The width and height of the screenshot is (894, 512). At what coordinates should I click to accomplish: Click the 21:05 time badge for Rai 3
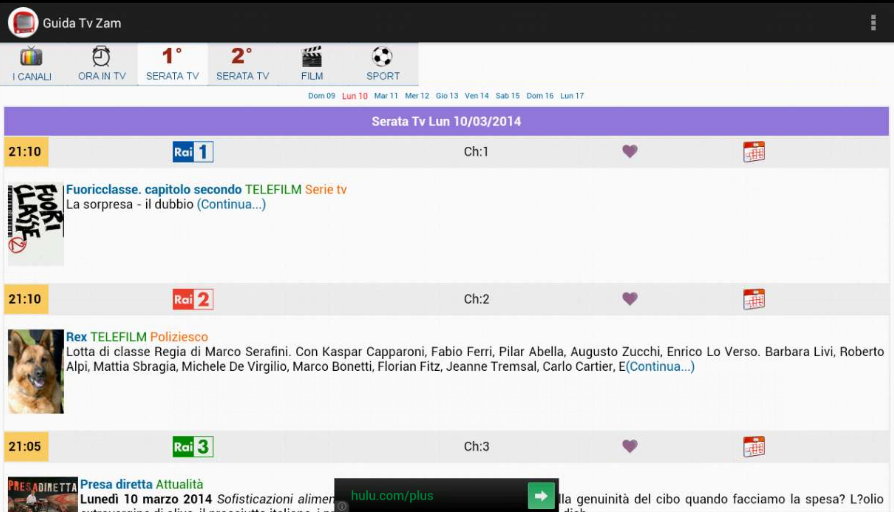pos(26,446)
